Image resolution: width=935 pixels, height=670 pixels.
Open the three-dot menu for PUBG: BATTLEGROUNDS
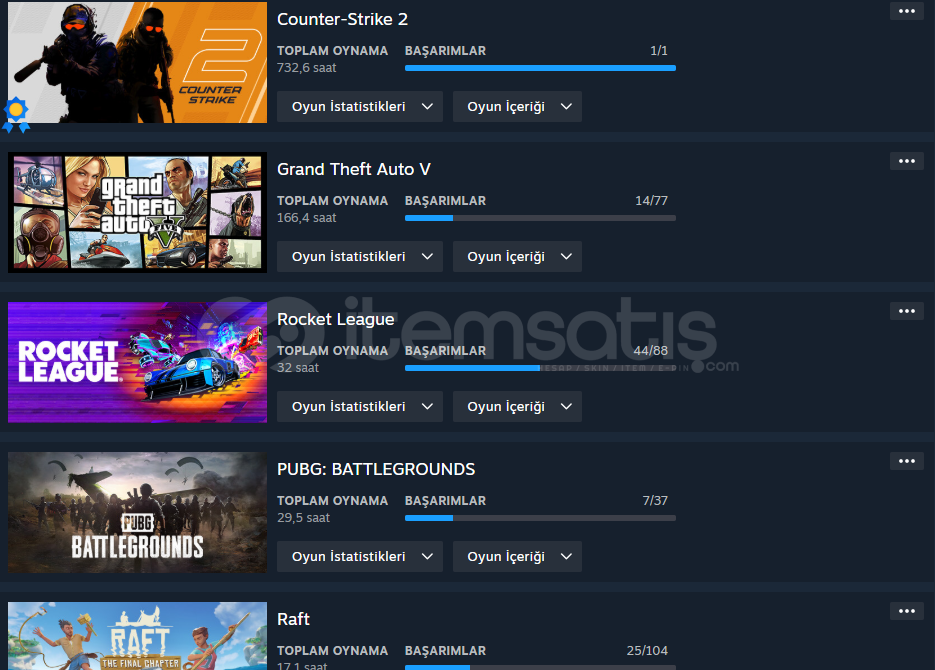click(906, 461)
